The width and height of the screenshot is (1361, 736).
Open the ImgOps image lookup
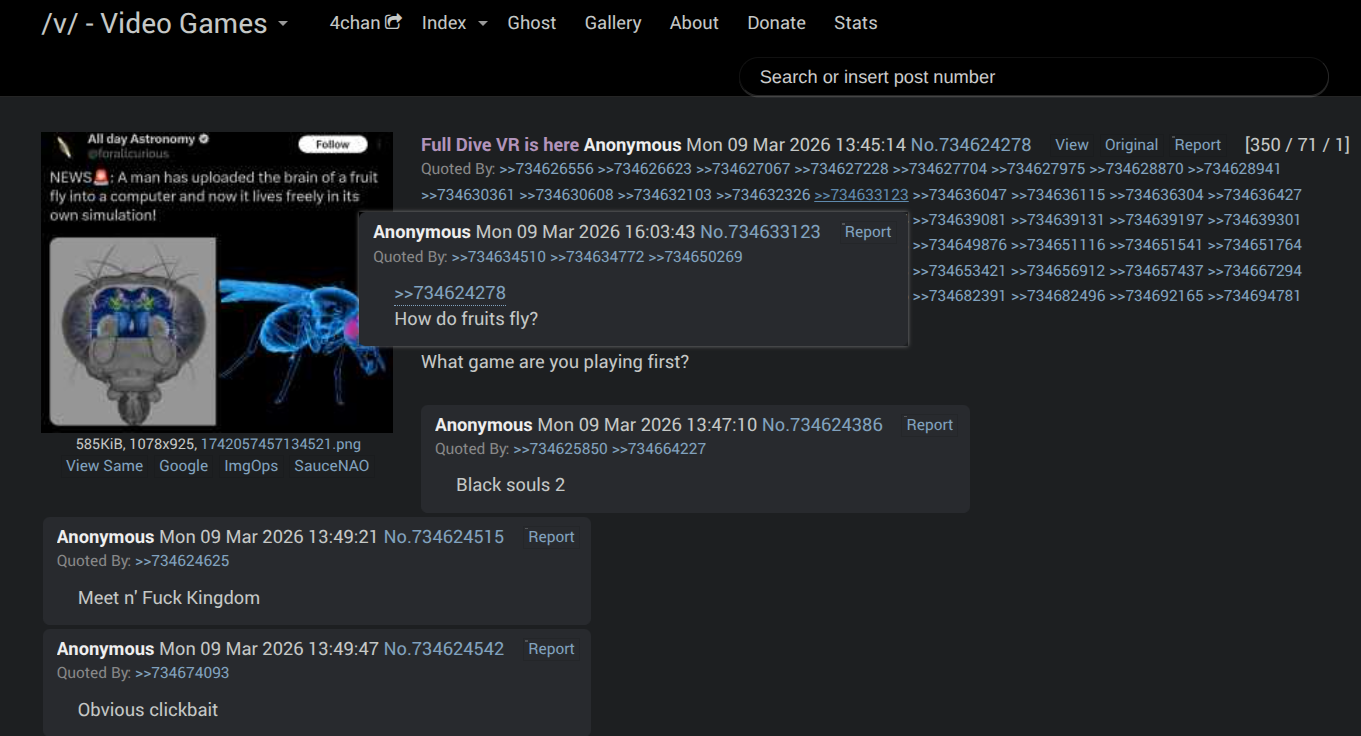251,466
